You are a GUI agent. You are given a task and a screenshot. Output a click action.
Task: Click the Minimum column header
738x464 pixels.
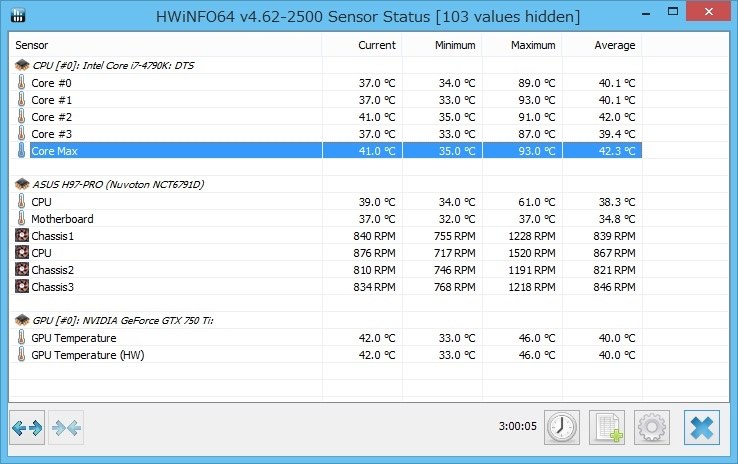[442, 45]
